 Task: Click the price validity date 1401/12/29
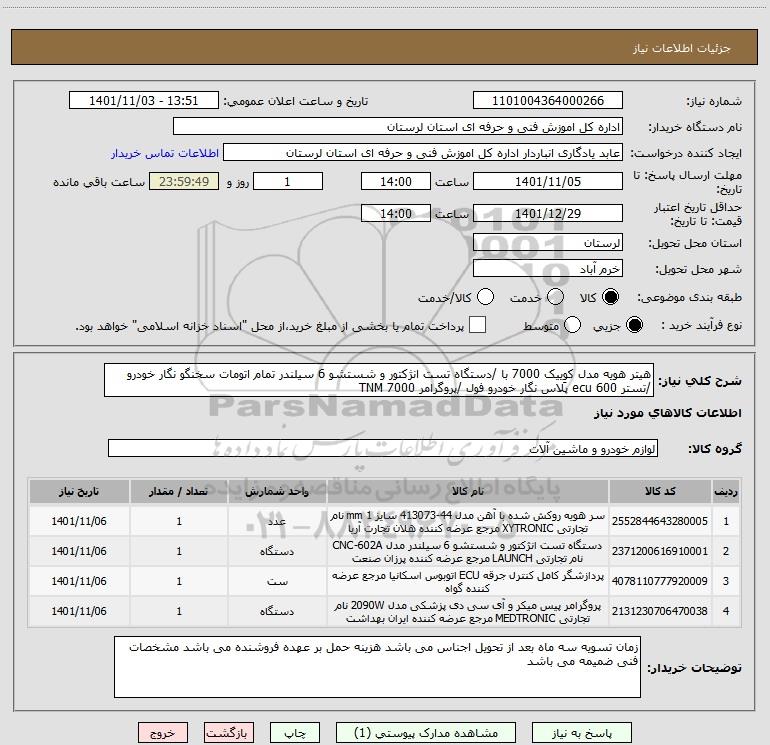(548, 213)
